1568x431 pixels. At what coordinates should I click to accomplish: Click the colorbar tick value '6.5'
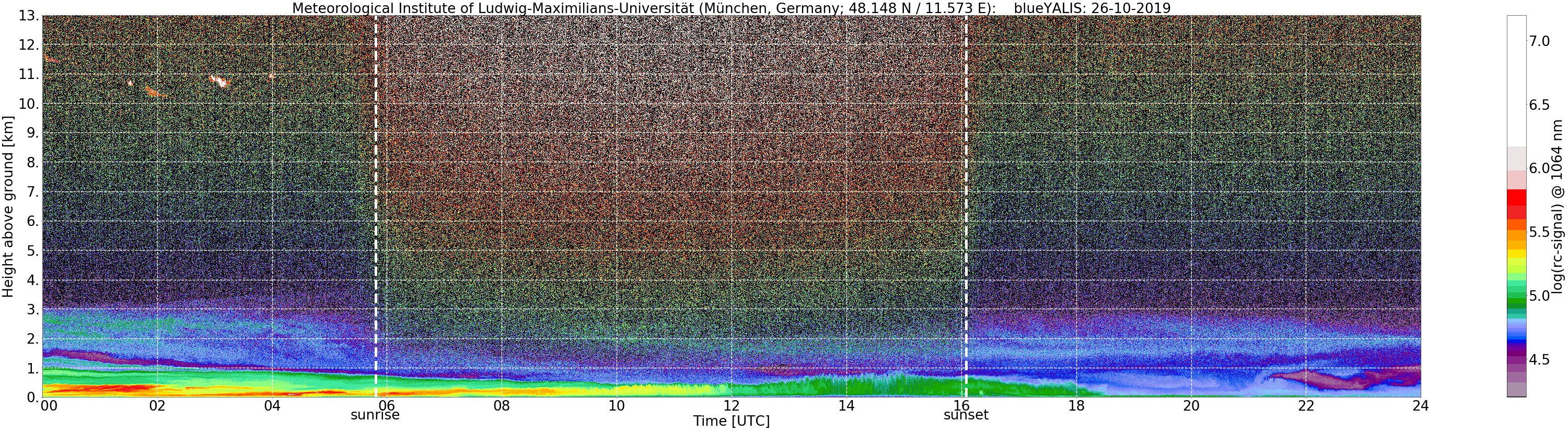coord(1539,105)
